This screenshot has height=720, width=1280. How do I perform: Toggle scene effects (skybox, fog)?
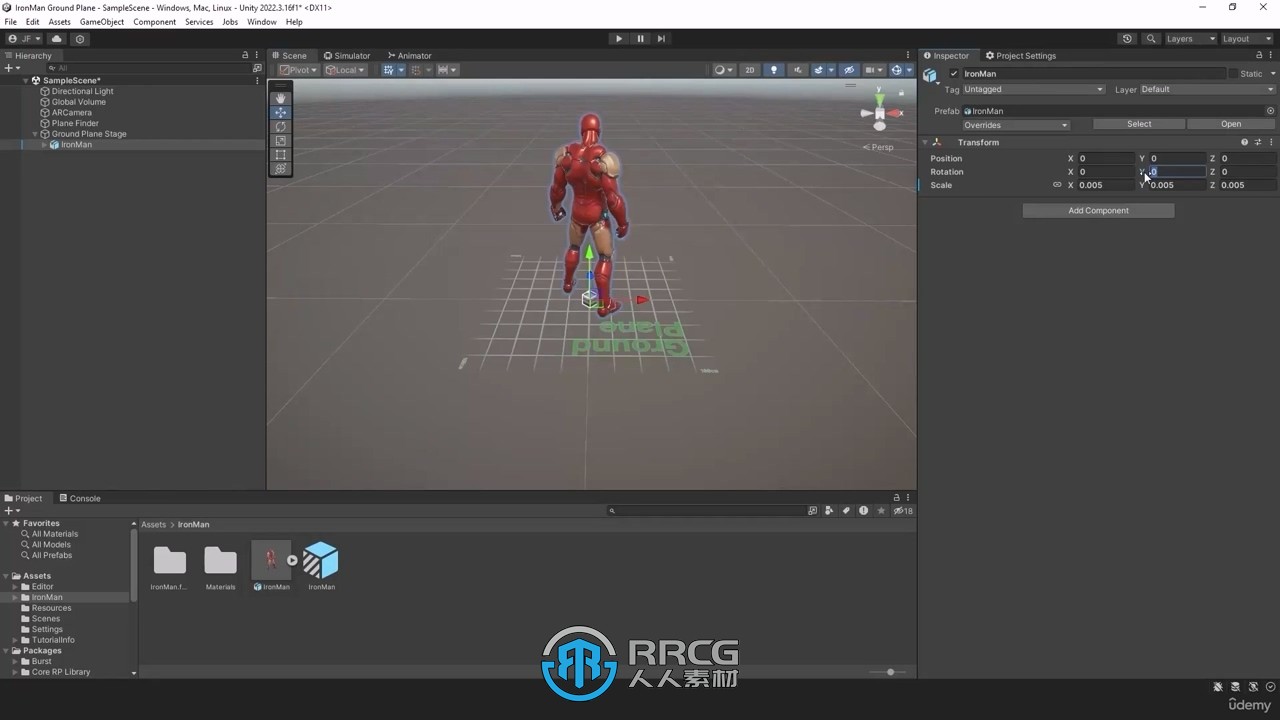821,70
